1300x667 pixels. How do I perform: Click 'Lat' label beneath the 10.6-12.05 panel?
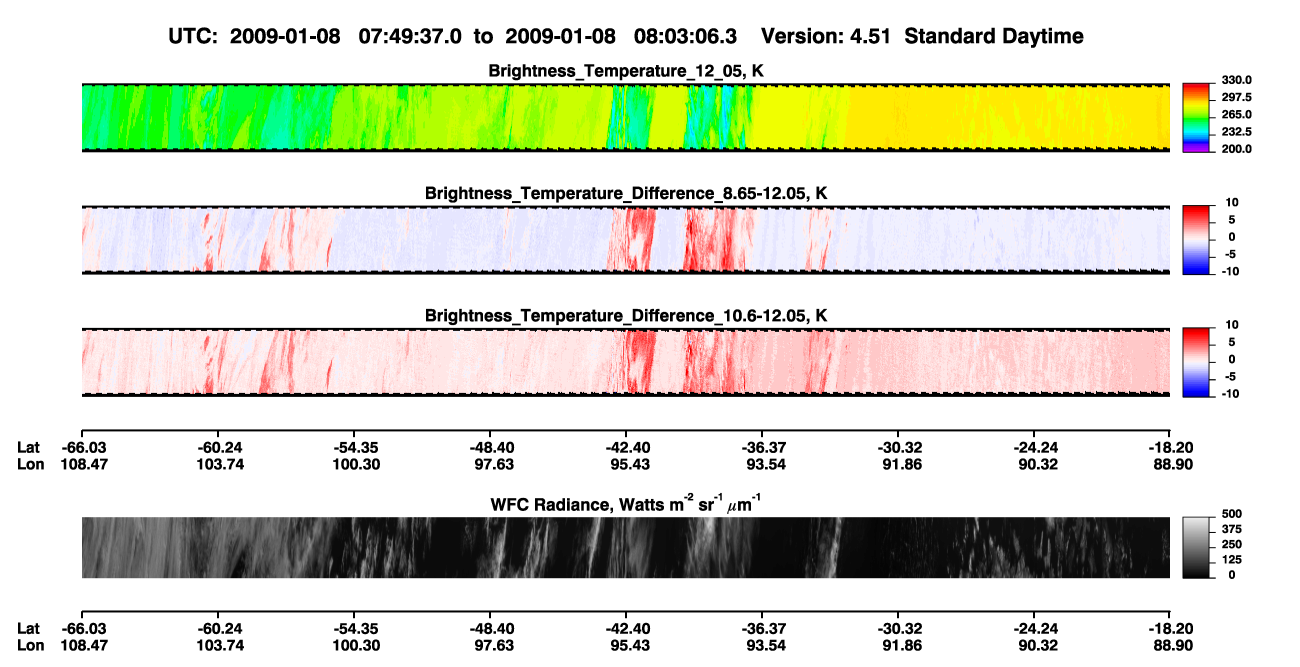tap(29, 448)
